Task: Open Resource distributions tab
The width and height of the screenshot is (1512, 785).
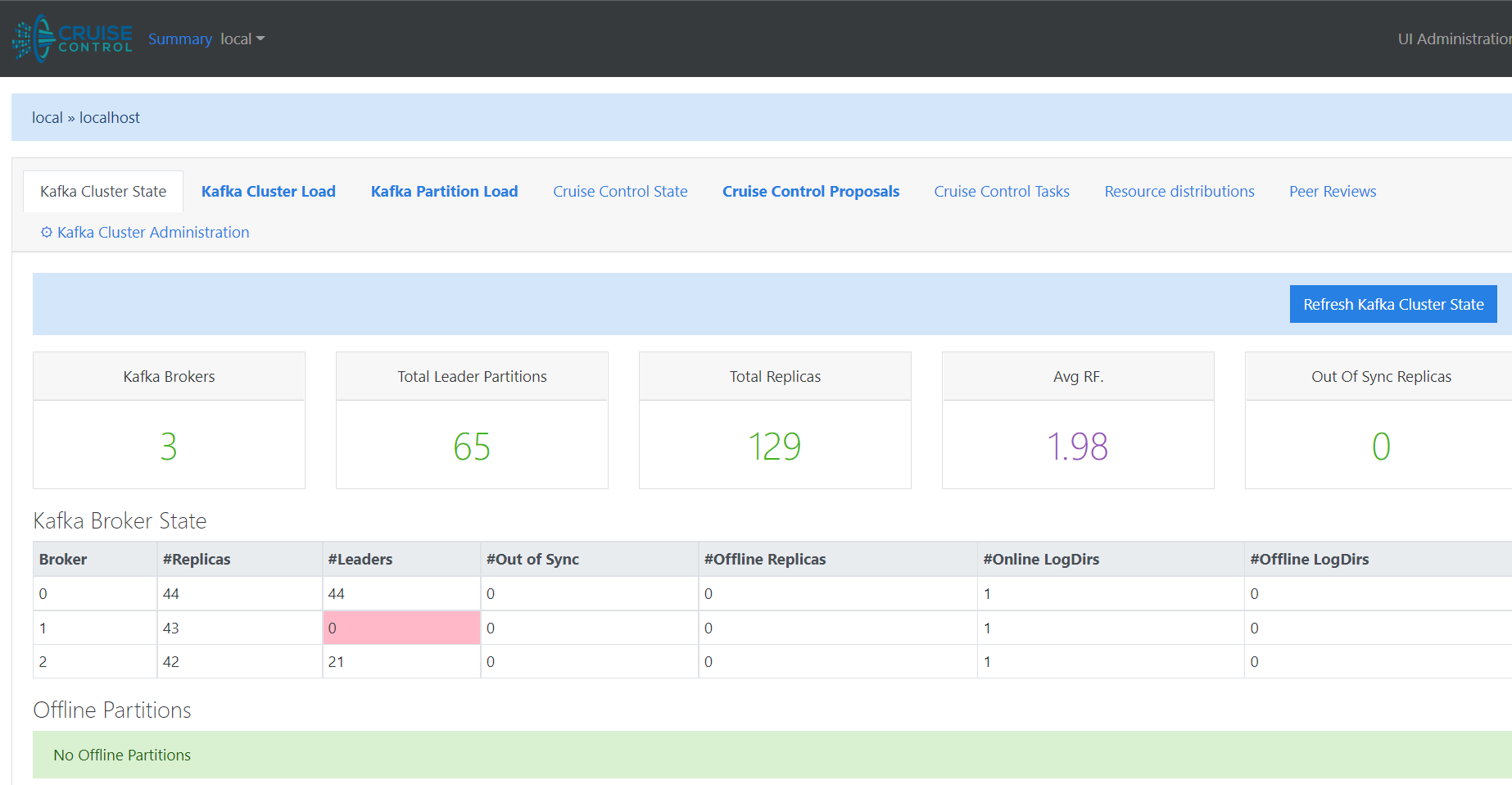Action: 1179,191
